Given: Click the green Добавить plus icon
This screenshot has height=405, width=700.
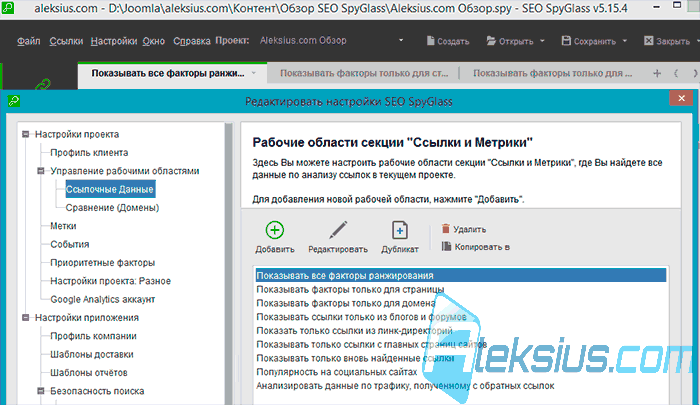Looking at the screenshot, I should click(275, 230).
